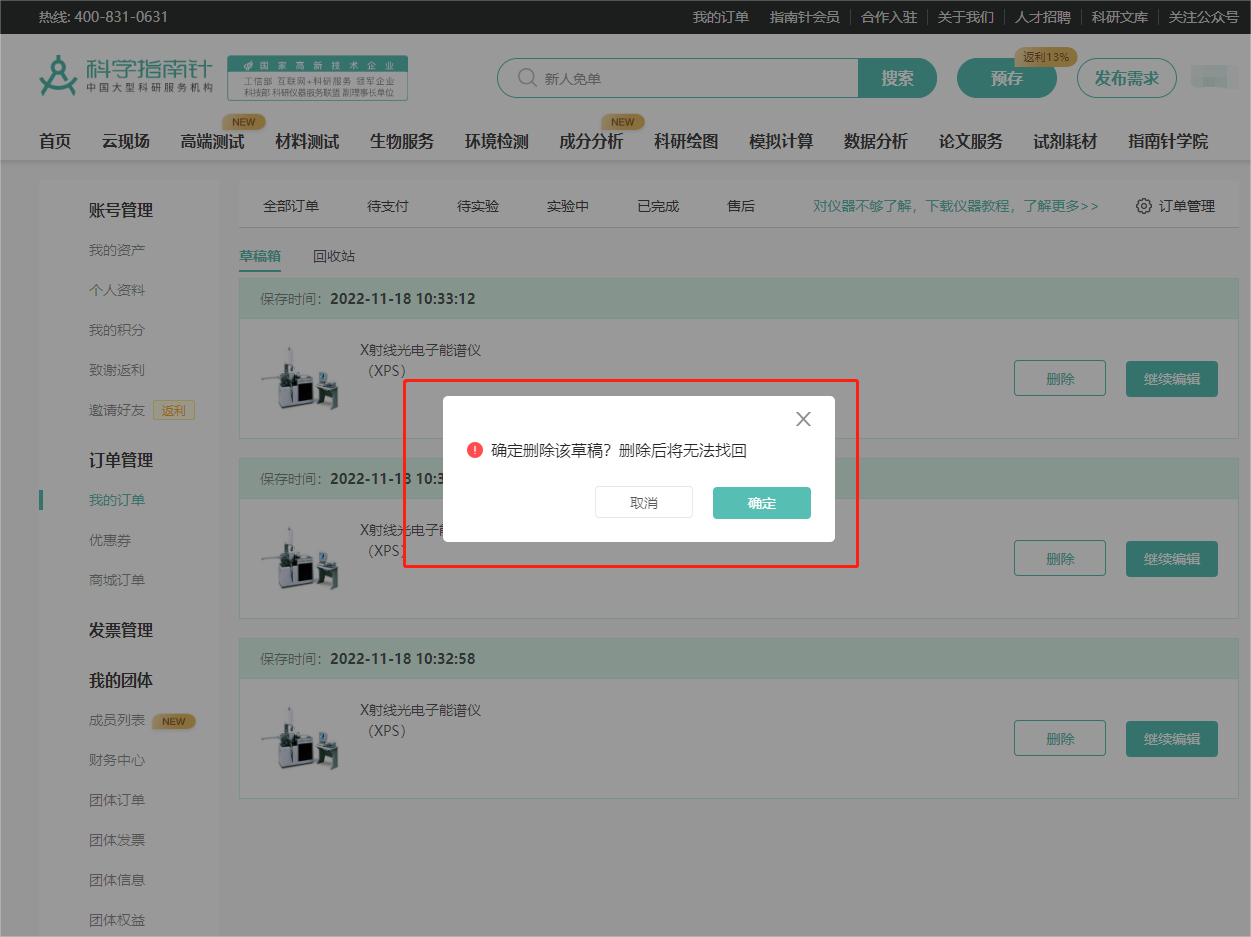Switch to the 草稿箱 tab
This screenshot has width=1251, height=937.
pos(259,256)
